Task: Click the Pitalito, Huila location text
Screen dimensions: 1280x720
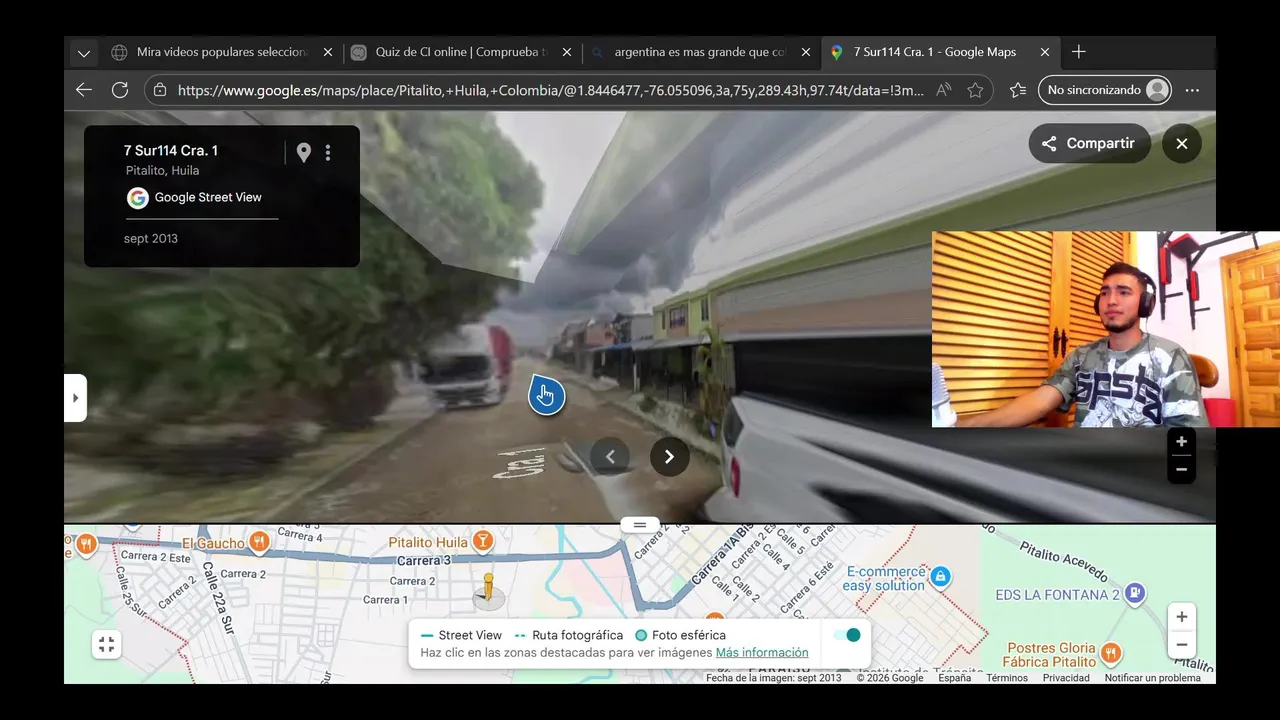Action: tap(162, 171)
